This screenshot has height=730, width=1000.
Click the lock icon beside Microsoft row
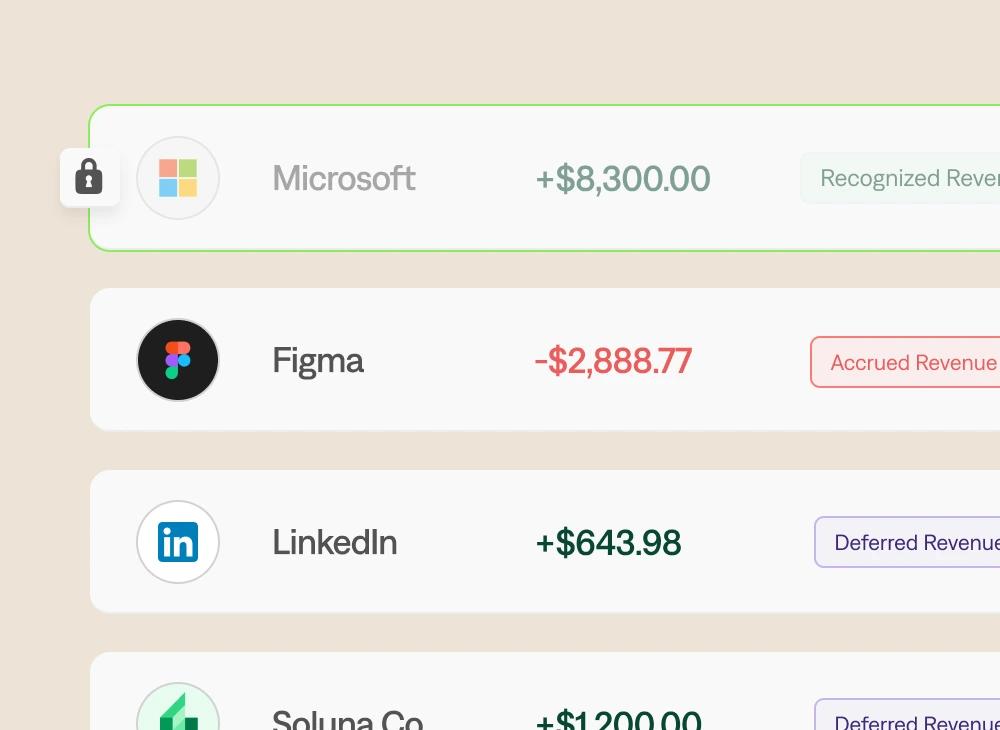point(89,178)
